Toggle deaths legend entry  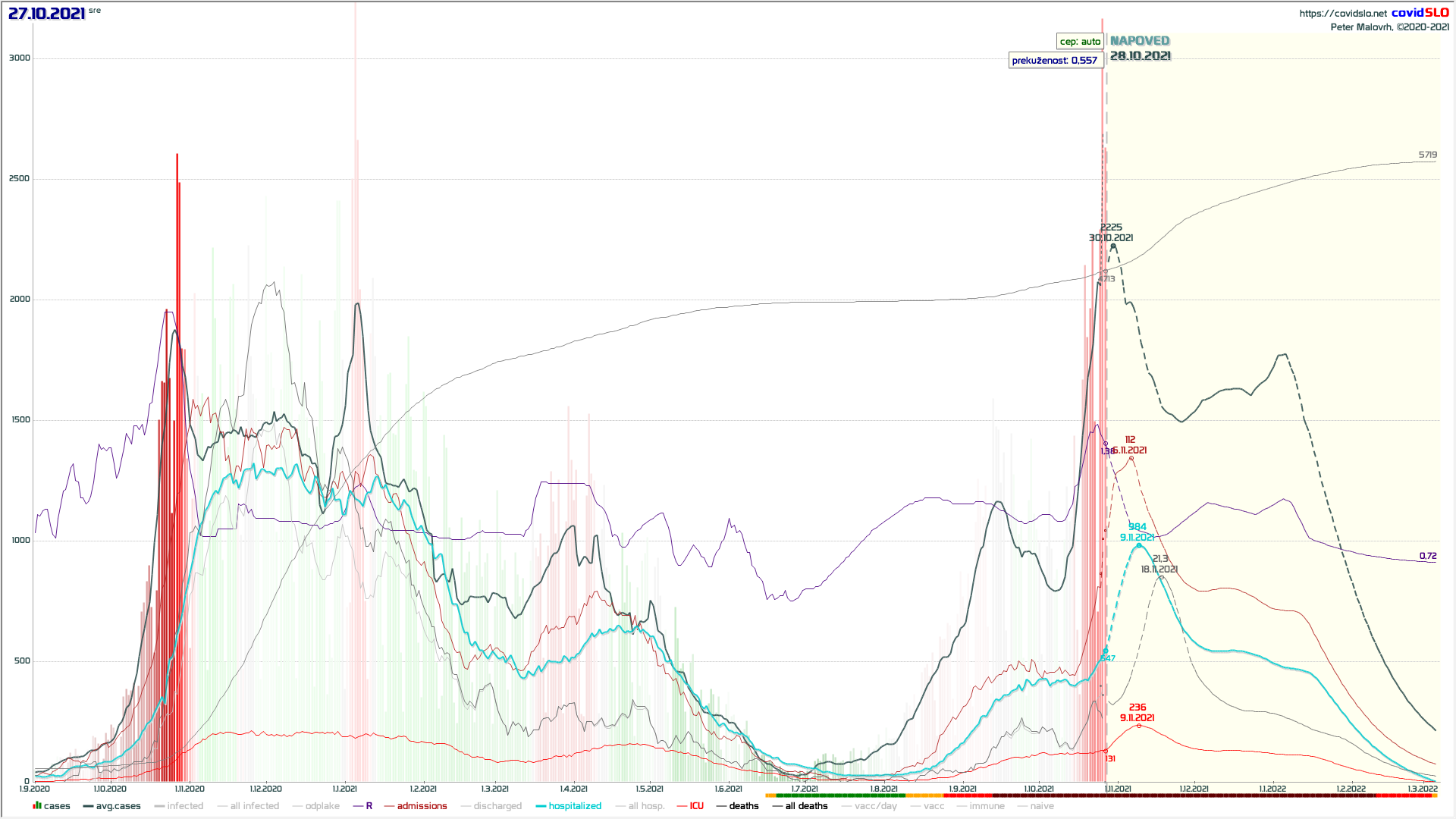[x=743, y=806]
